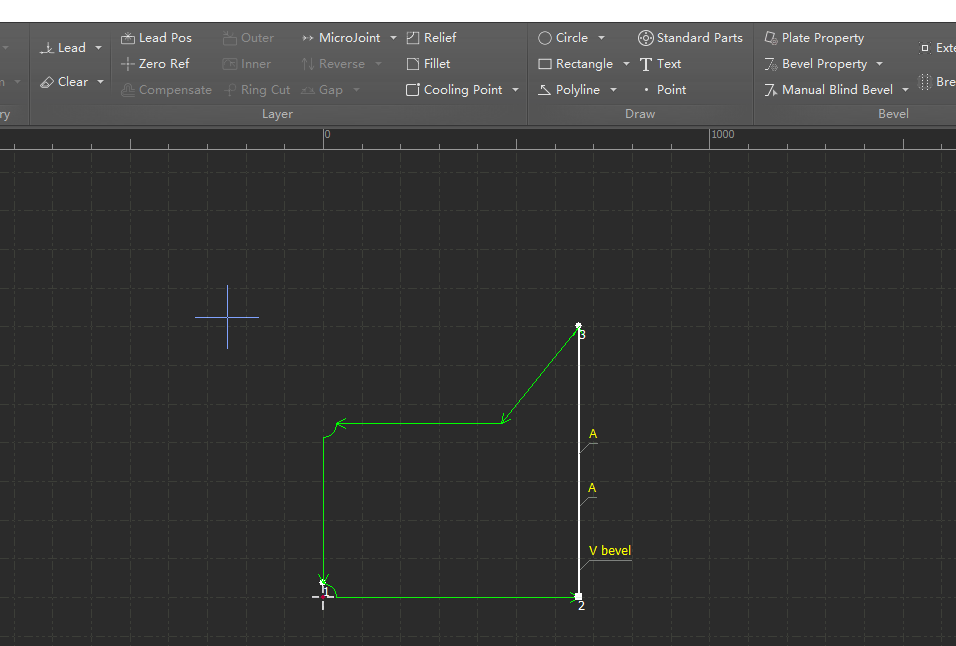The image size is (956, 646).
Task: Click the Ring Cut tool
Action: click(x=257, y=90)
